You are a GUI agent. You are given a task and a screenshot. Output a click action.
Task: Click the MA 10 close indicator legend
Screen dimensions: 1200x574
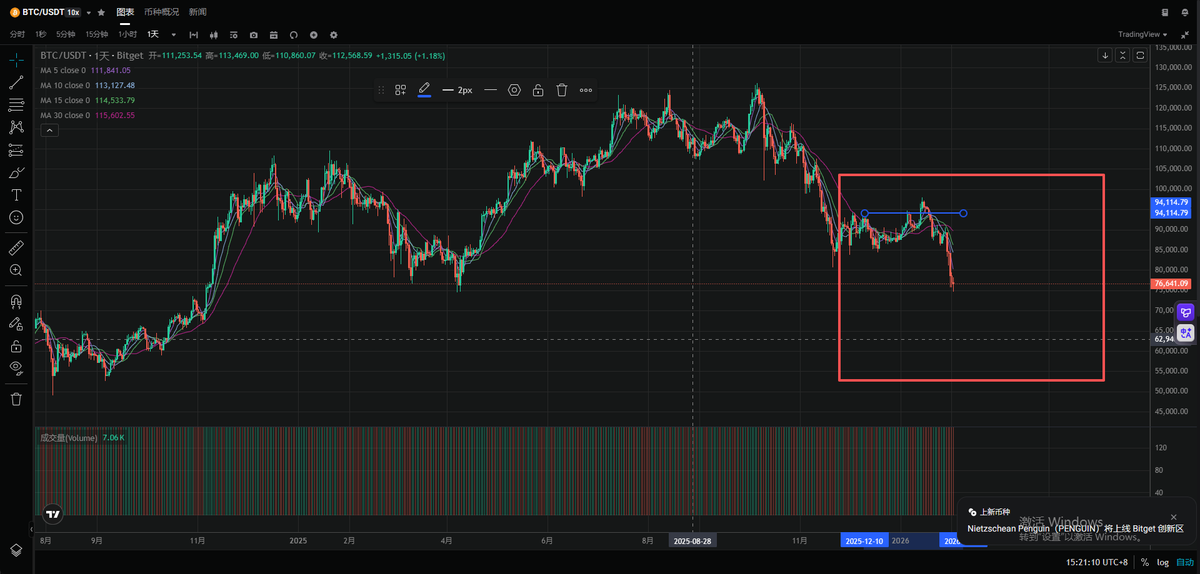tap(87, 85)
